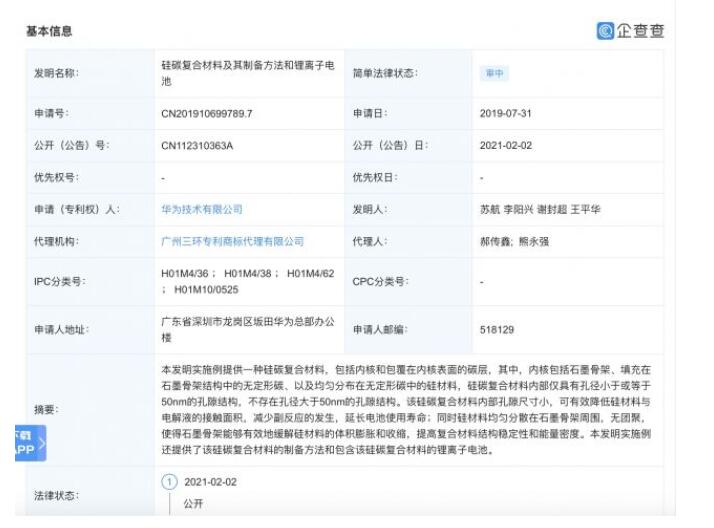
Task: Click the timeline date 2021-02-02 under 法律状态
Action: (x=210, y=482)
